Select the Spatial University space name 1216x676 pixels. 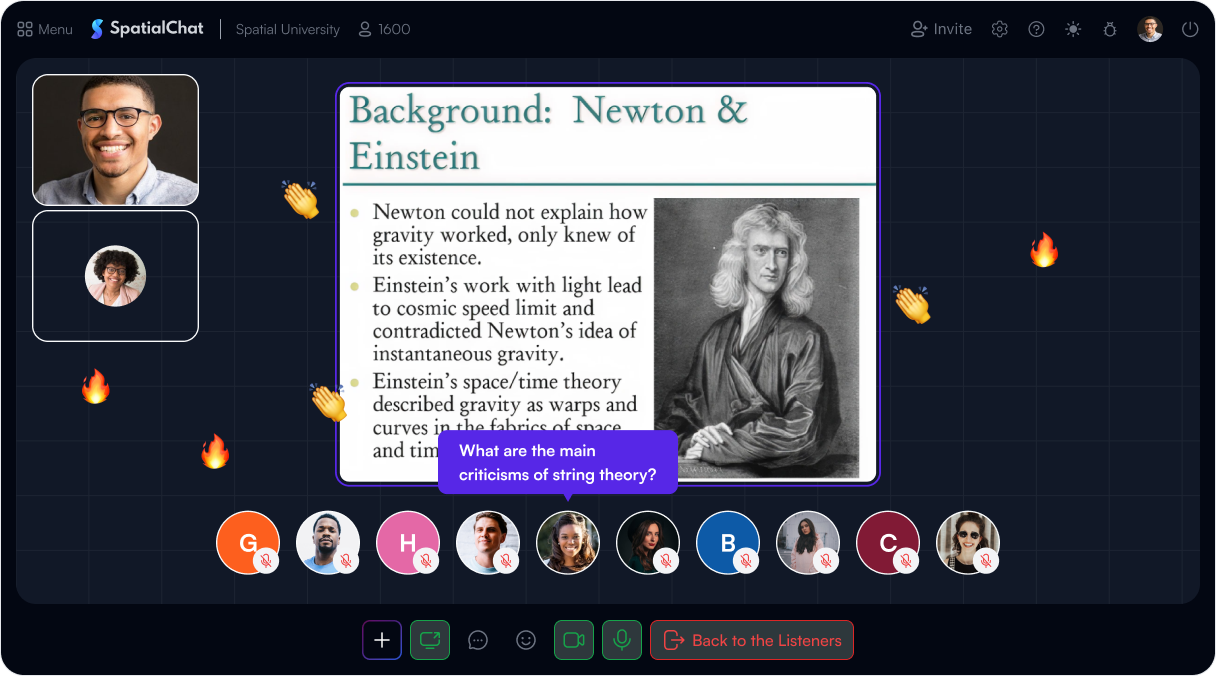[287, 29]
